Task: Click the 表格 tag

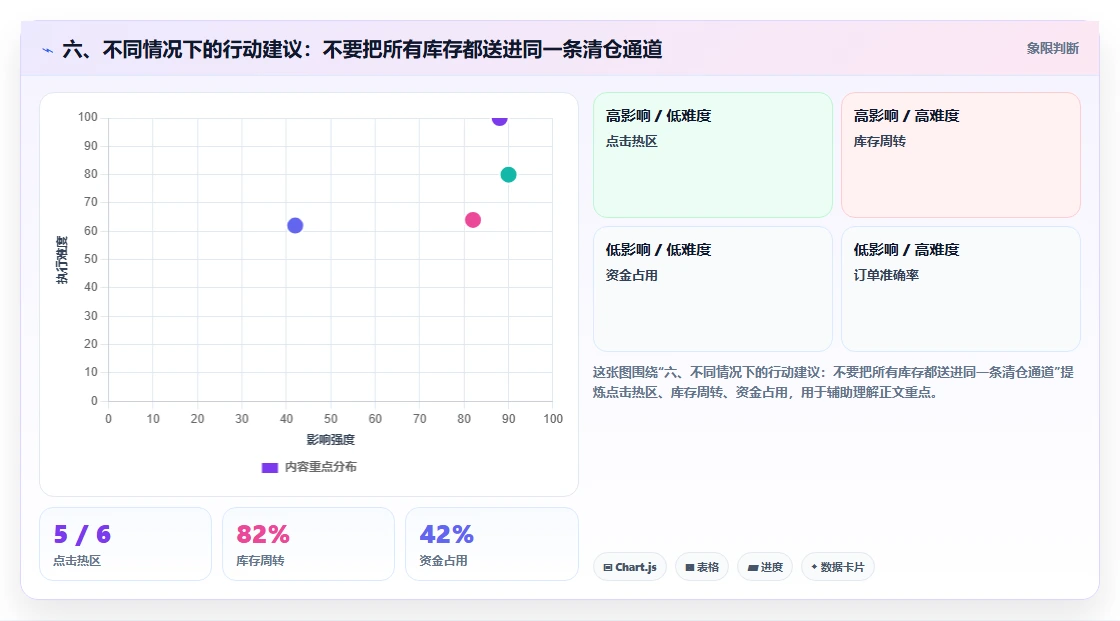Action: pos(701,567)
